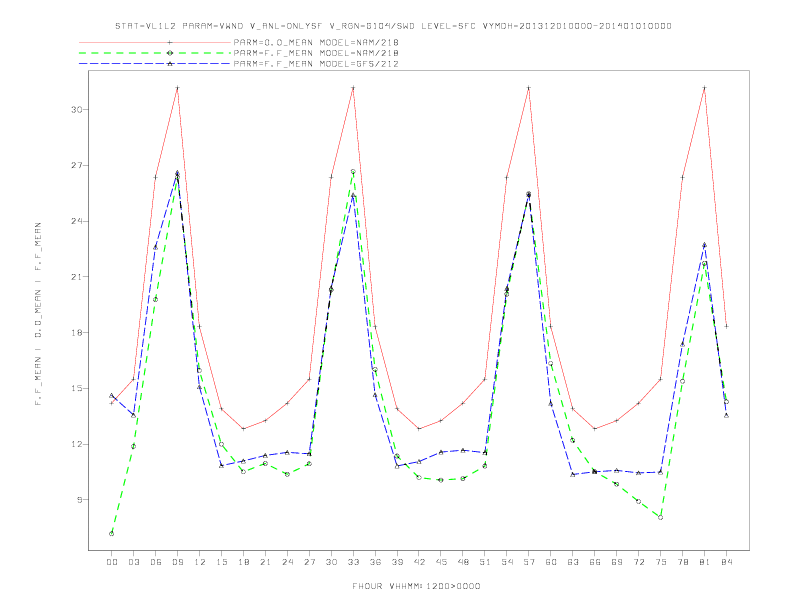The width and height of the screenshot is (792, 612).
Task: Click x-axis forecast hour label 45
Action: 441,562
